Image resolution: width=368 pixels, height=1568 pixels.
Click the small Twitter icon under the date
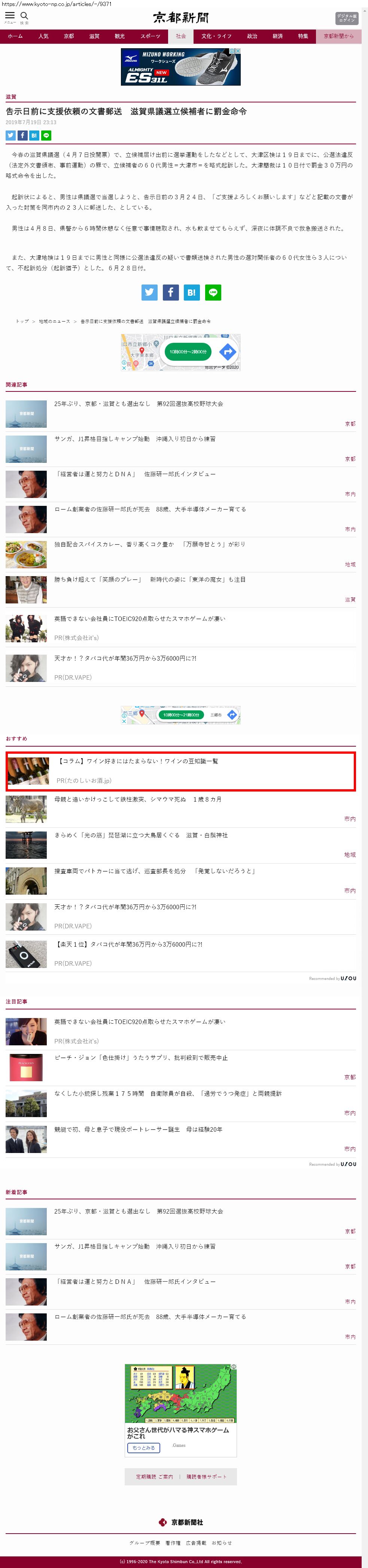[x=10, y=136]
